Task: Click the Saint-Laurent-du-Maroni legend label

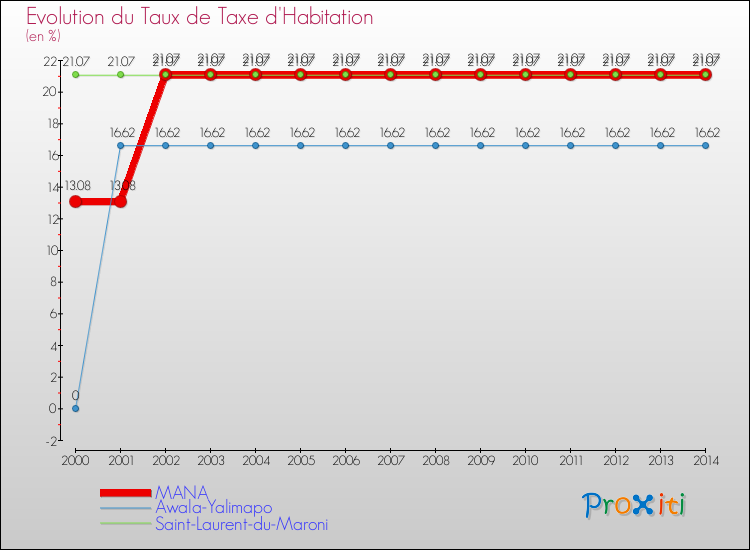Action: click(242, 524)
